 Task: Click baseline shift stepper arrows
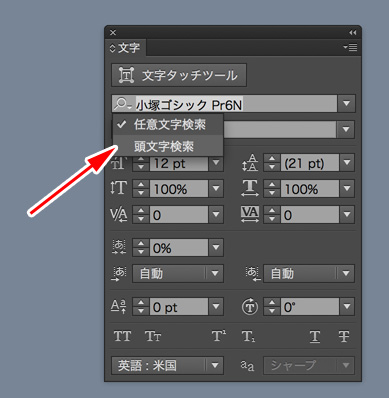[141, 307]
